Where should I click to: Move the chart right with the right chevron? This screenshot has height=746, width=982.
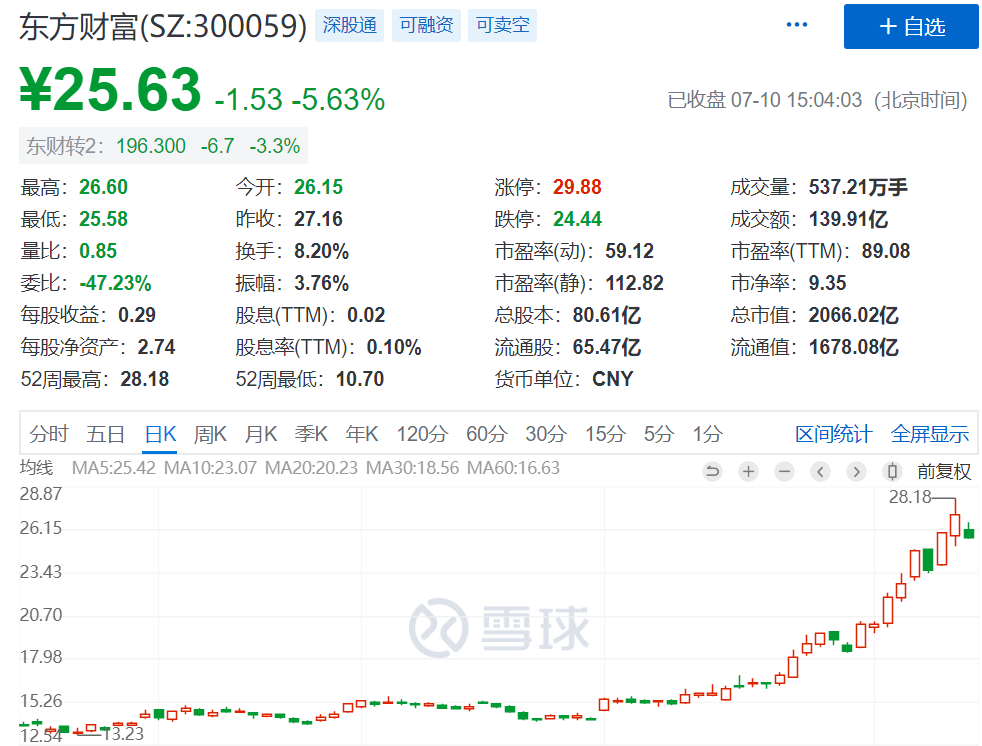click(856, 471)
